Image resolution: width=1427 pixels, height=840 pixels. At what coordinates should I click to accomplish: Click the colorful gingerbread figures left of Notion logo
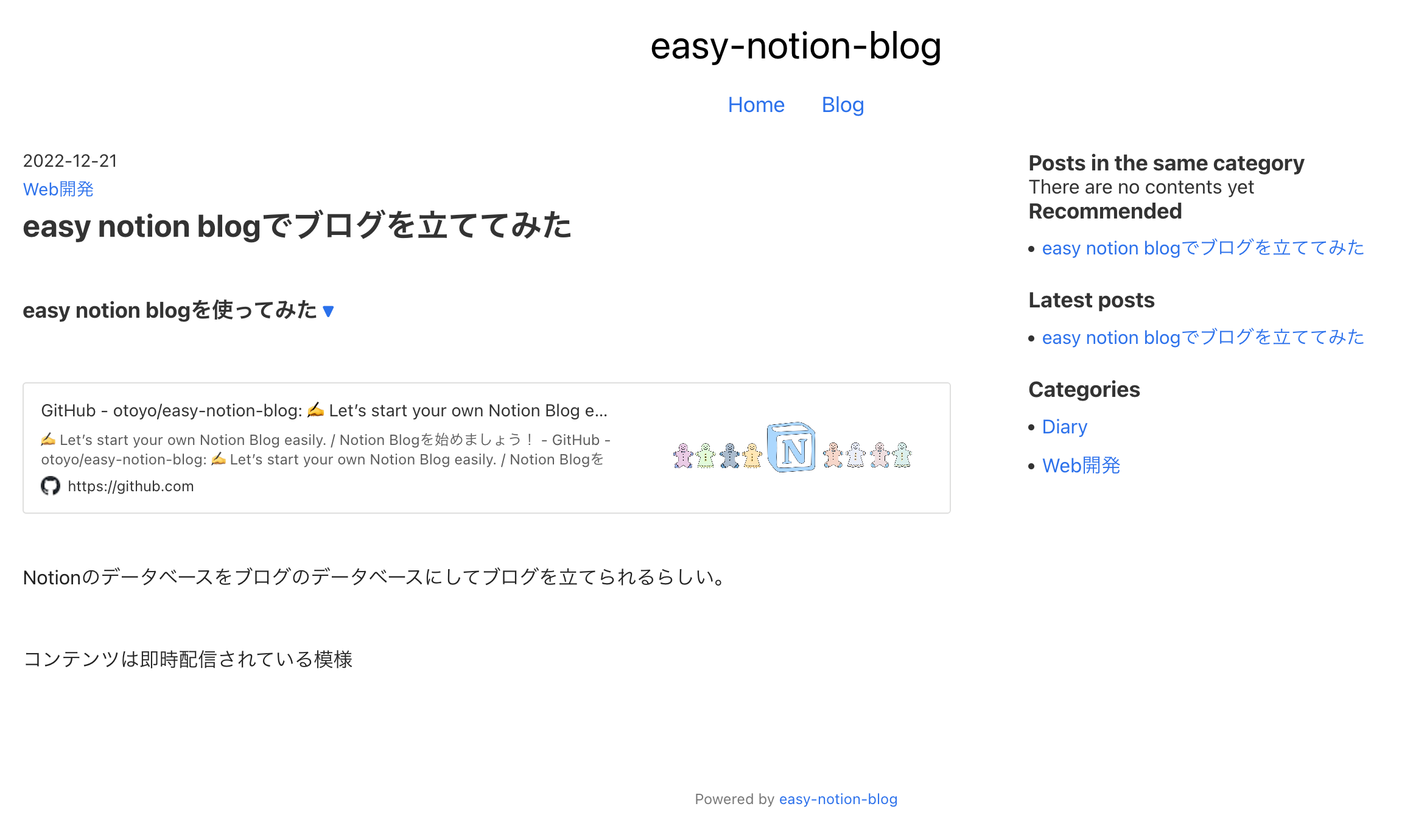(718, 455)
